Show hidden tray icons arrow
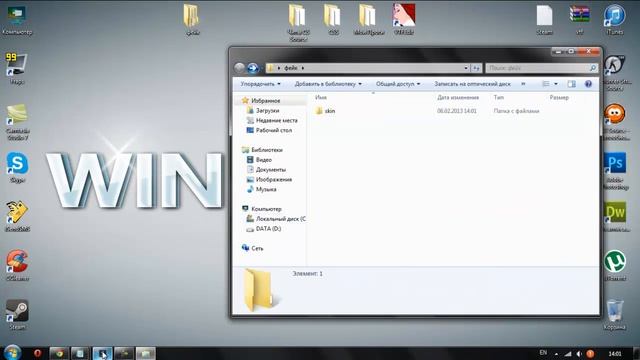This screenshot has width=640, height=360. pos(556,353)
